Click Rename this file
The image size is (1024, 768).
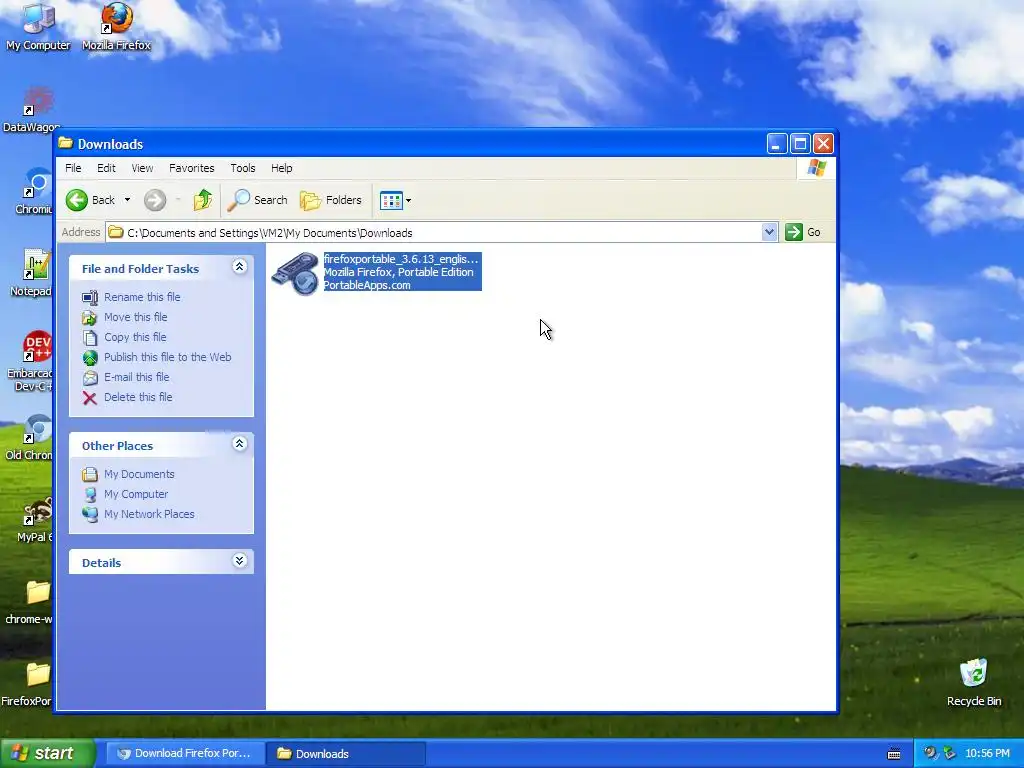coord(142,297)
